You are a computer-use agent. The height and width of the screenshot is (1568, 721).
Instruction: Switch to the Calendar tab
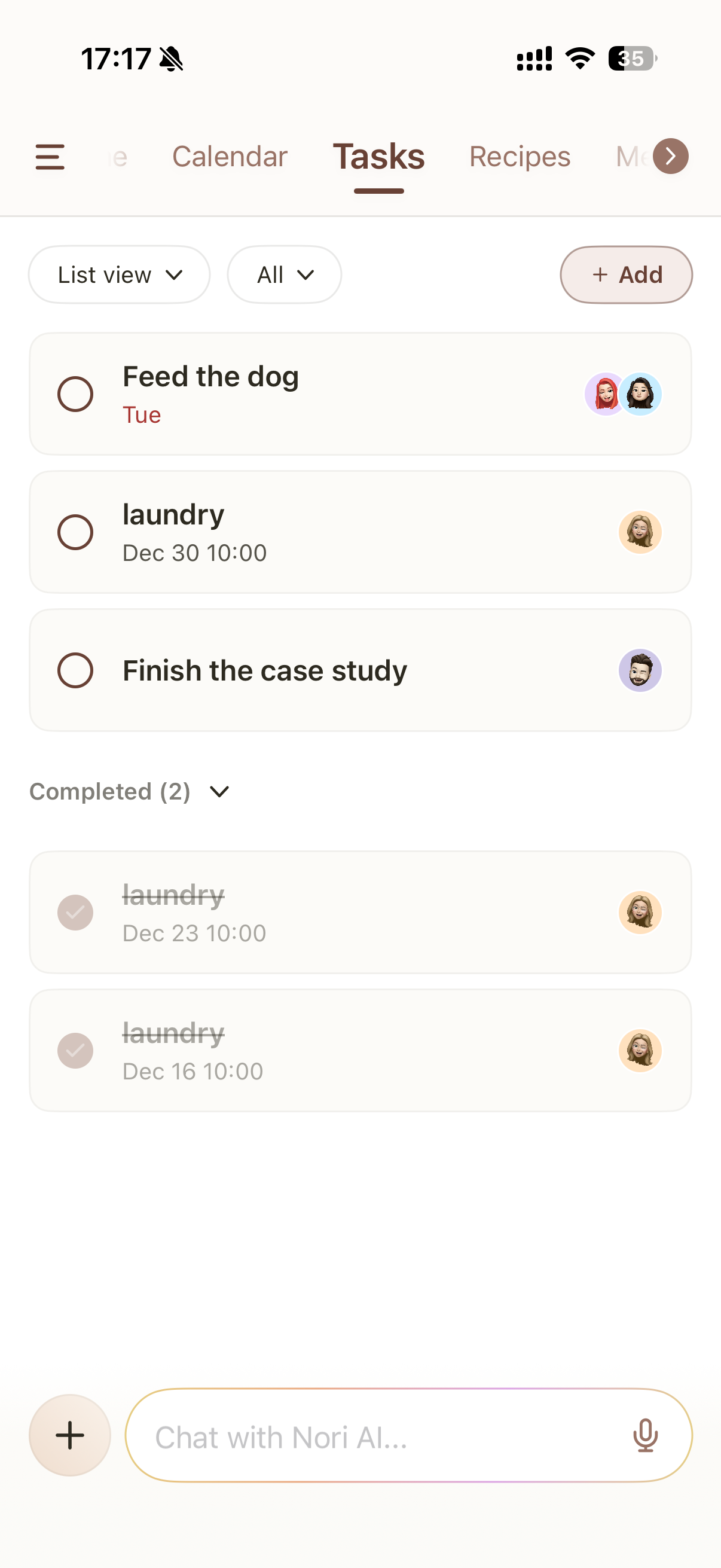[230, 157]
